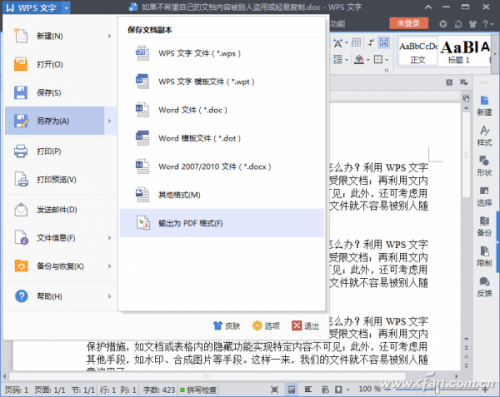This screenshot has height=397, width=500.
Task: Toggle the highlighted frame icon in ribbon
Action: tap(384, 42)
